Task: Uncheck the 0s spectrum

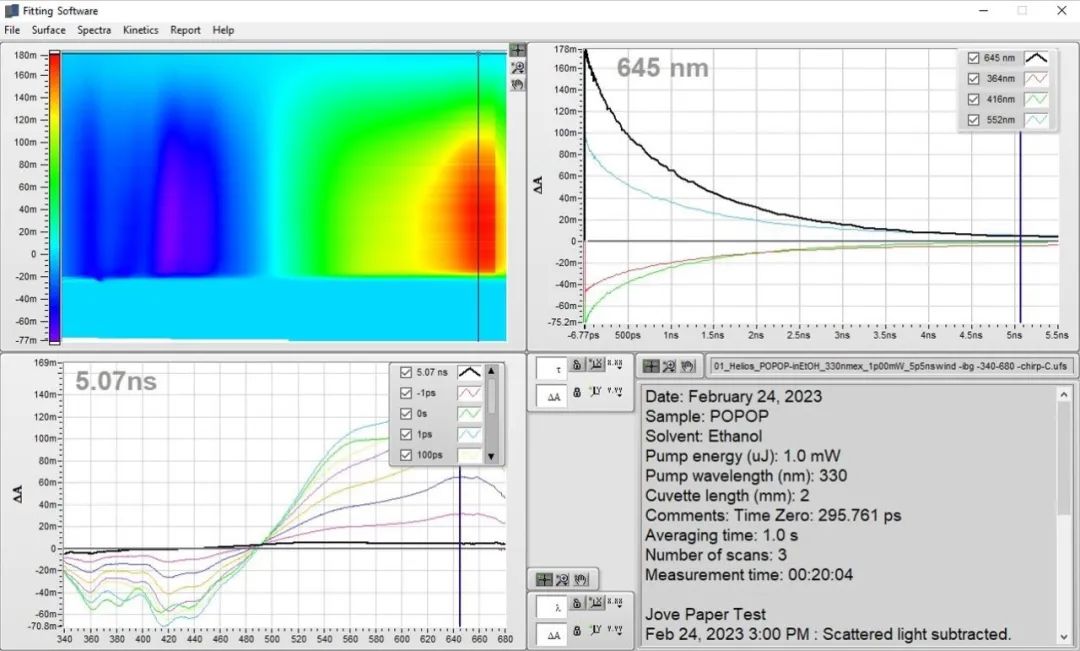Action: [x=406, y=413]
